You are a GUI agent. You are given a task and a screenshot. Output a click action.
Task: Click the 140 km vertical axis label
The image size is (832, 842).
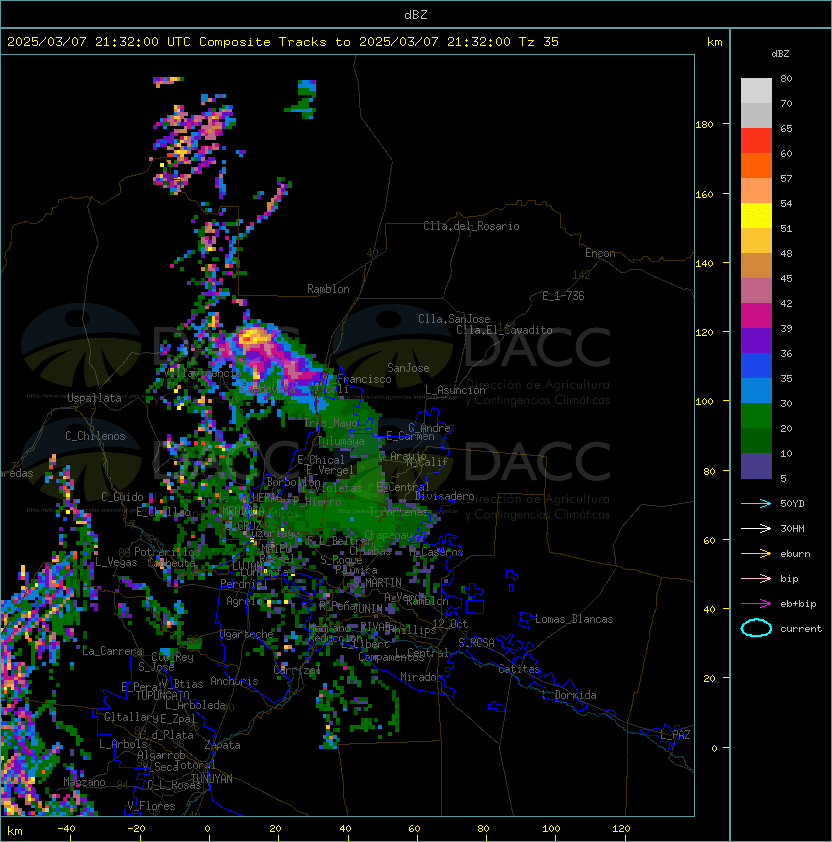[704, 264]
